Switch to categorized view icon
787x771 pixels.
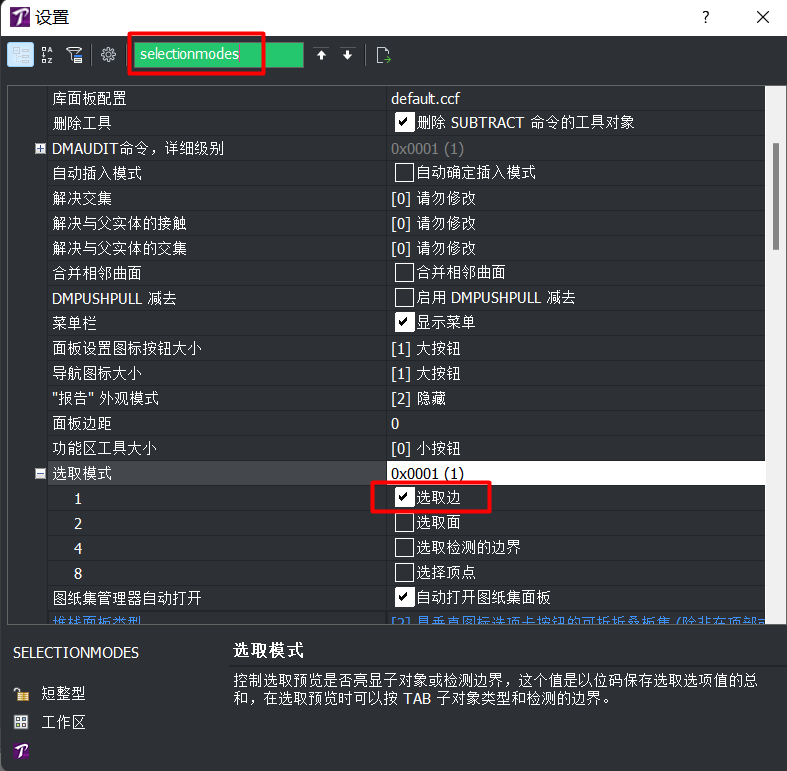(21, 55)
